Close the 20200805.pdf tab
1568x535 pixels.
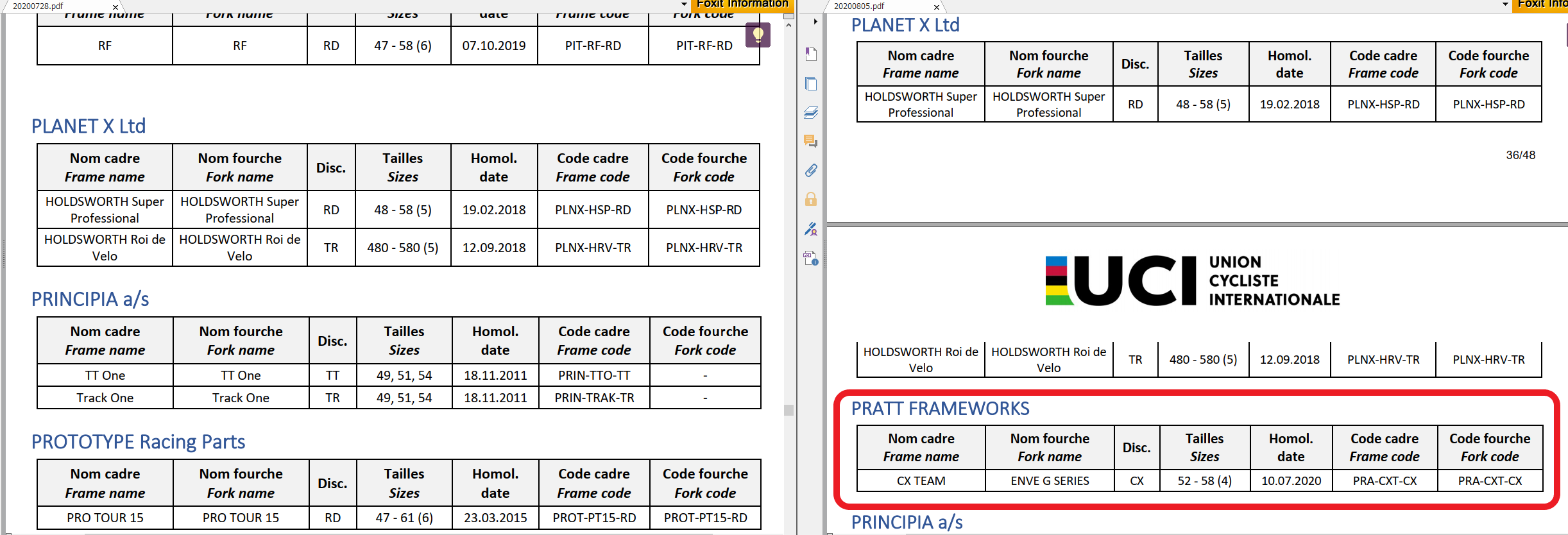click(x=937, y=7)
